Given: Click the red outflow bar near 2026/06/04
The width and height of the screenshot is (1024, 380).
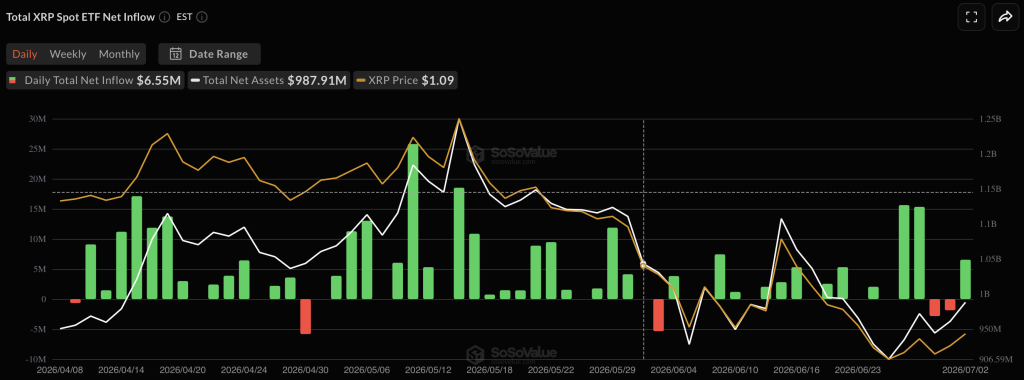Looking at the screenshot, I should tap(658, 315).
